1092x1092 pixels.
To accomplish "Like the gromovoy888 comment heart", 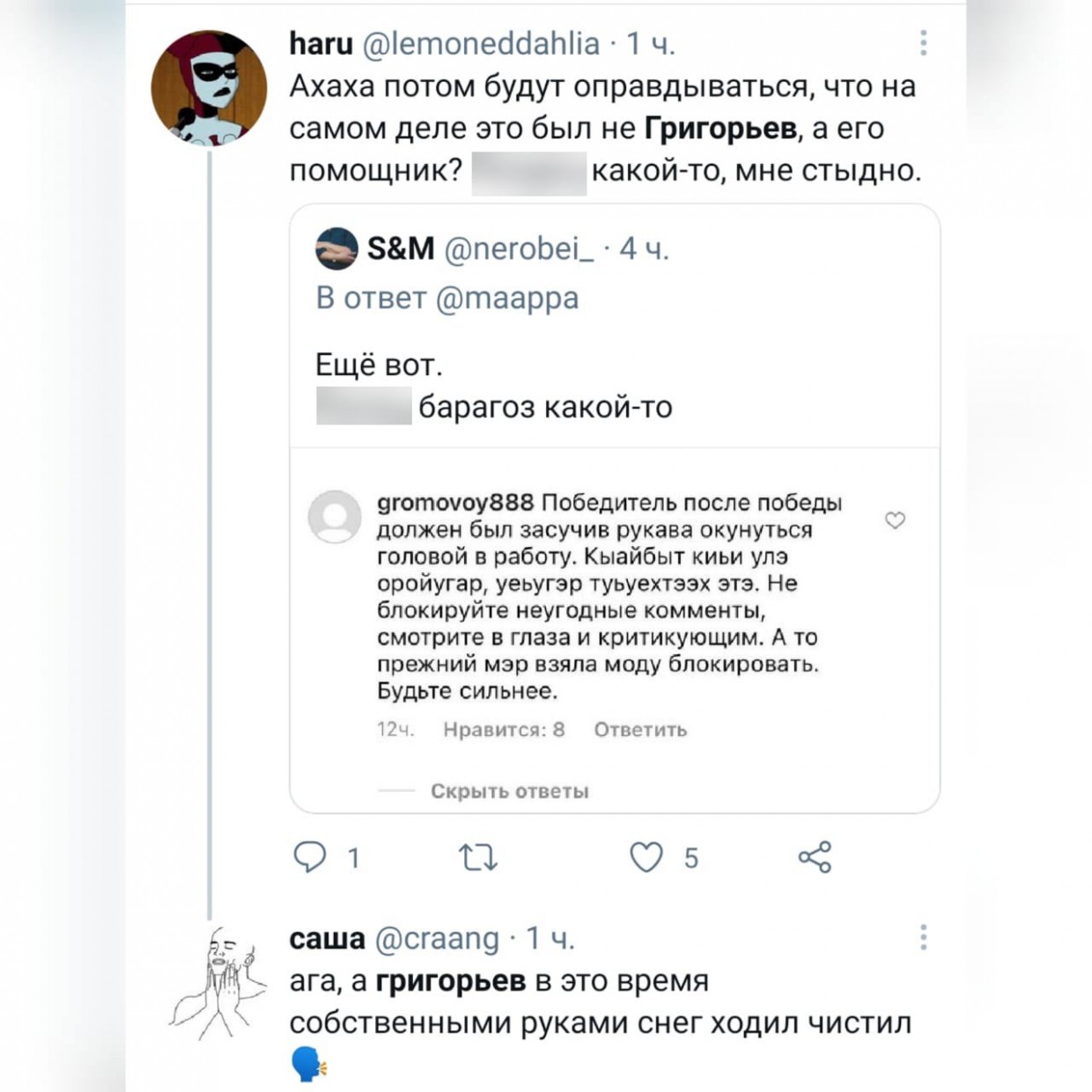I will (x=895, y=520).
